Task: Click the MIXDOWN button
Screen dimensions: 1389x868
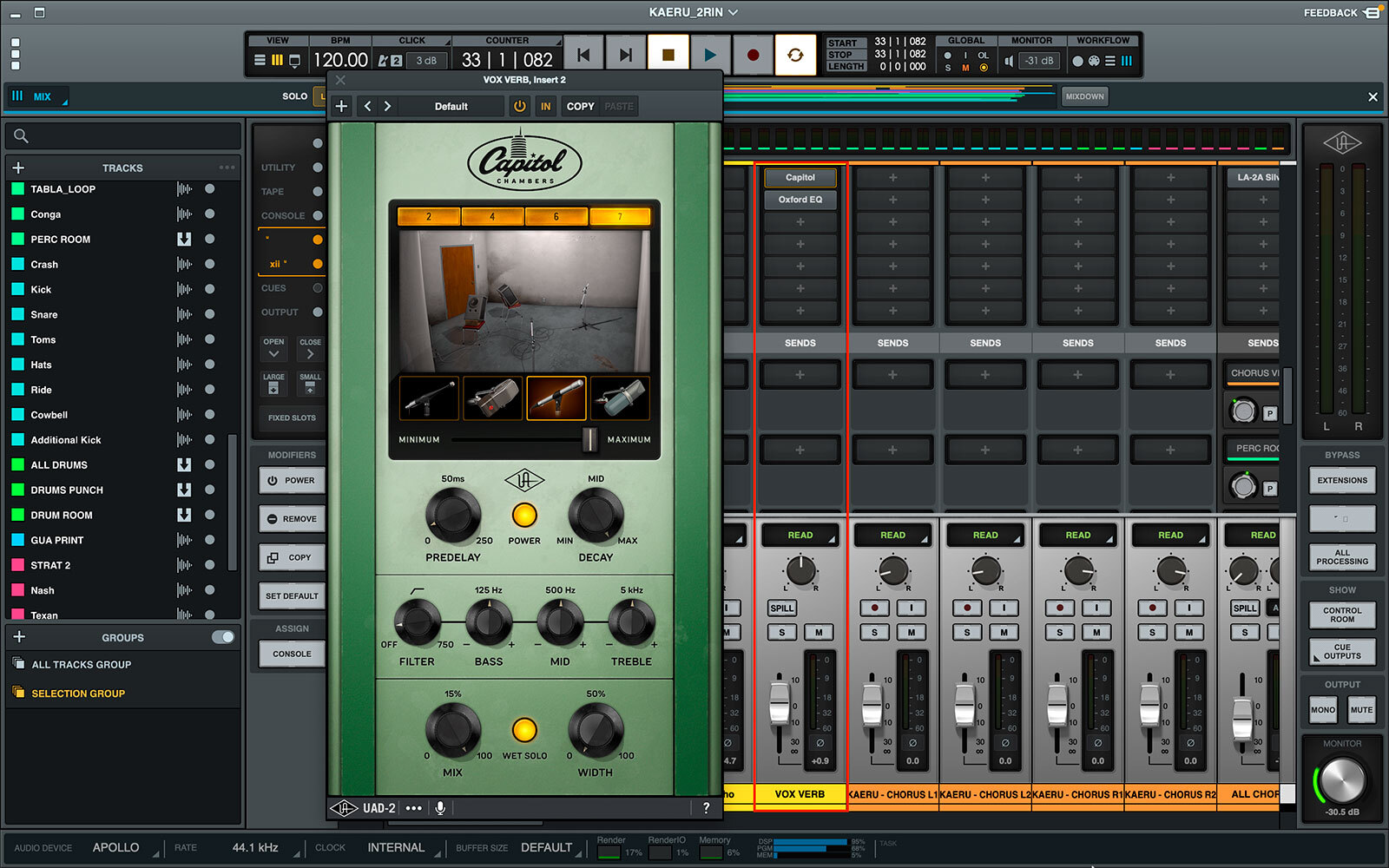Action: 1084,96
